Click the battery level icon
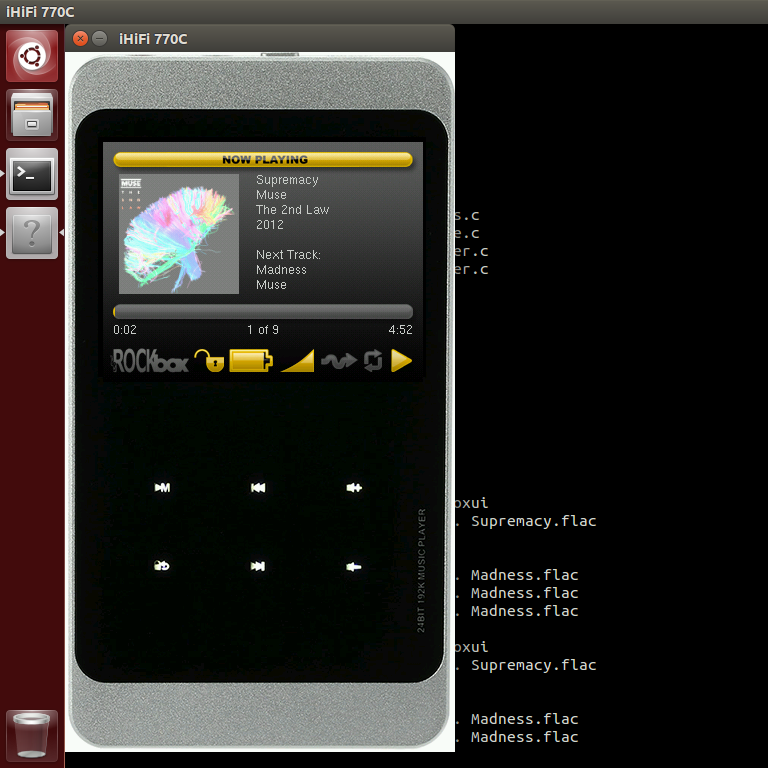 [x=251, y=361]
